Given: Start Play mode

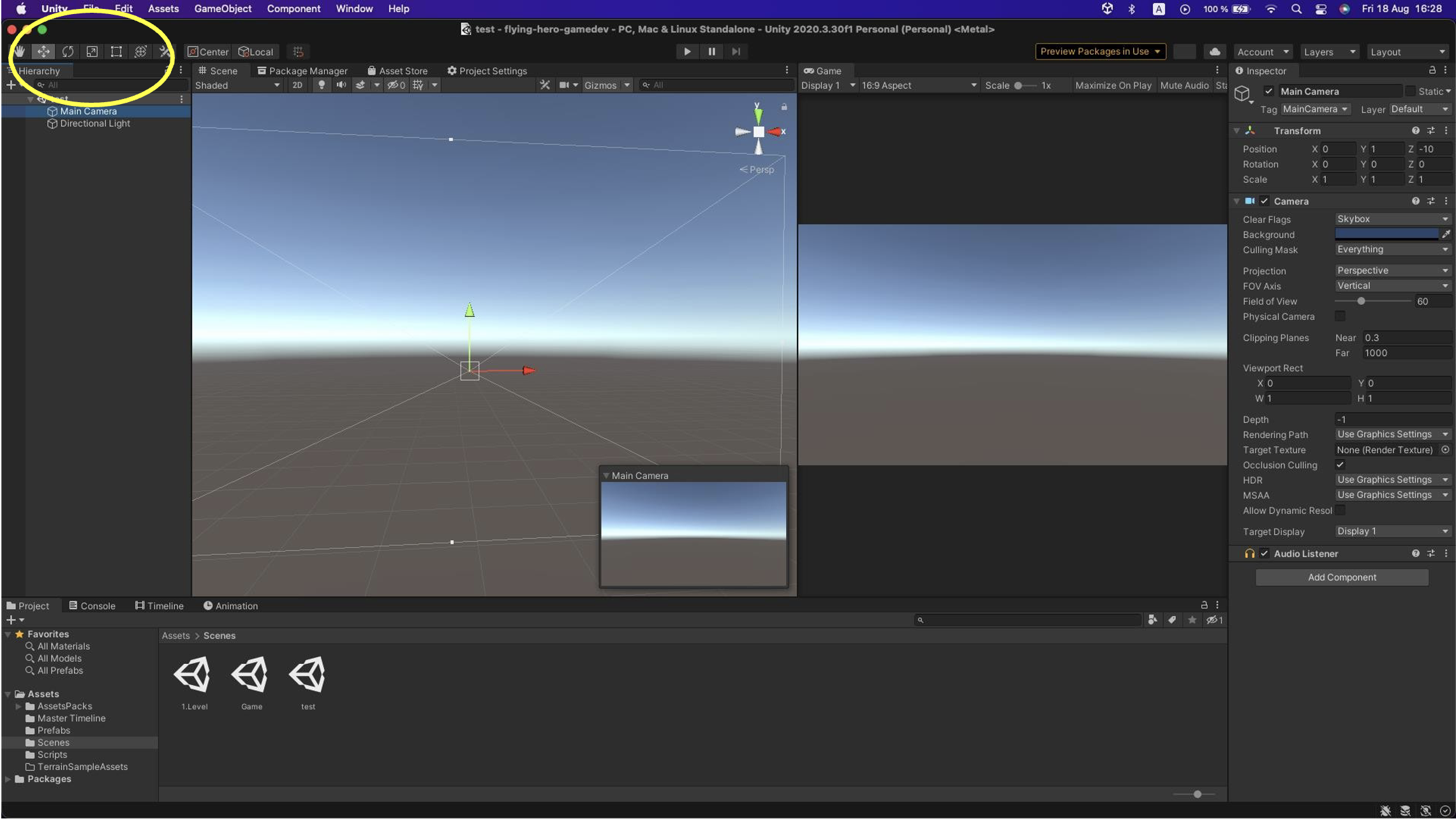Looking at the screenshot, I should click(x=687, y=52).
